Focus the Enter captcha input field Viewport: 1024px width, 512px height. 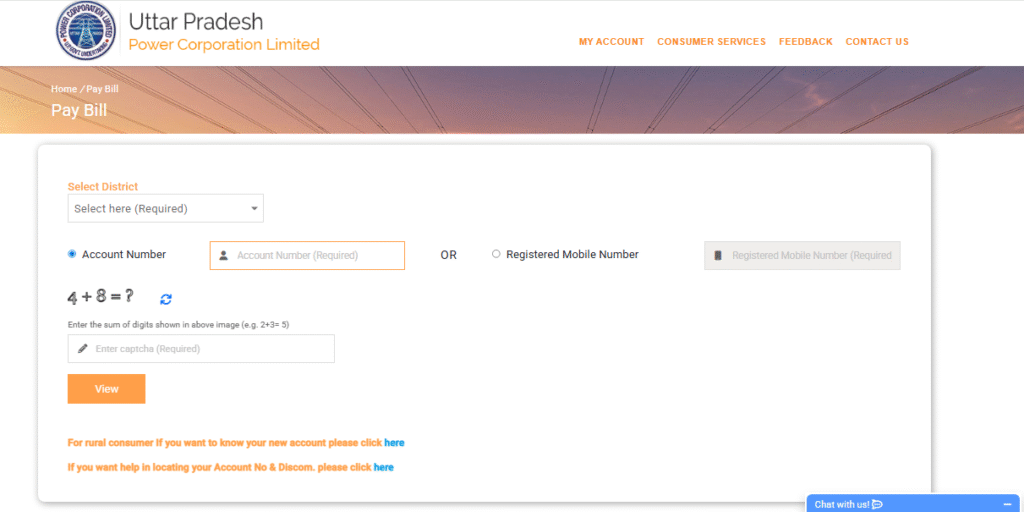(x=212, y=349)
